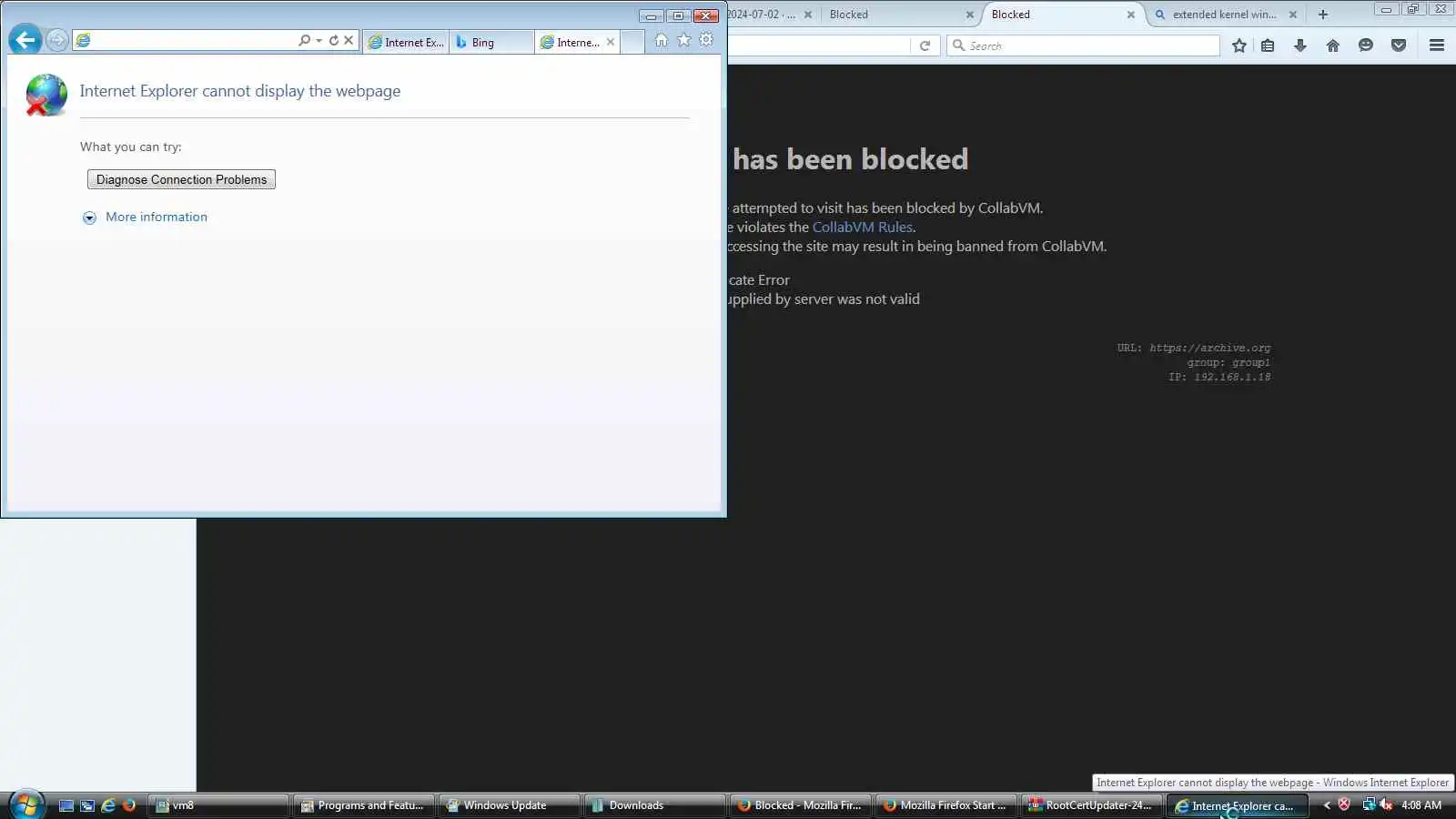
Task: Open a new tab in Internet Explorer
Action: tap(632, 42)
